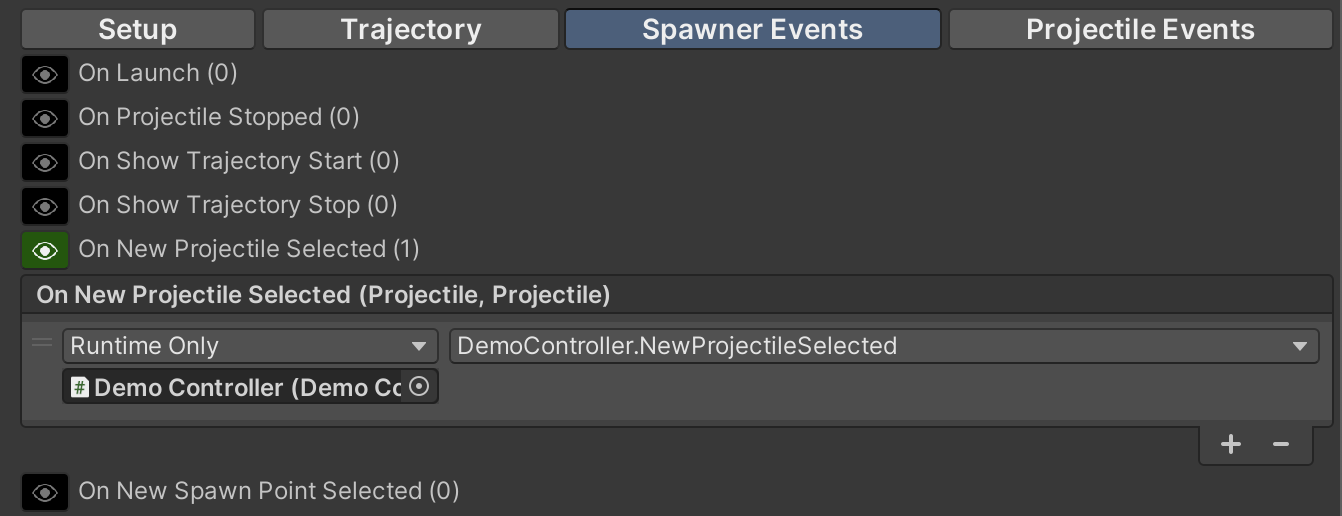This screenshot has height=516, width=1342.
Task: Toggle eye icon for On Launch
Action: (x=45, y=74)
